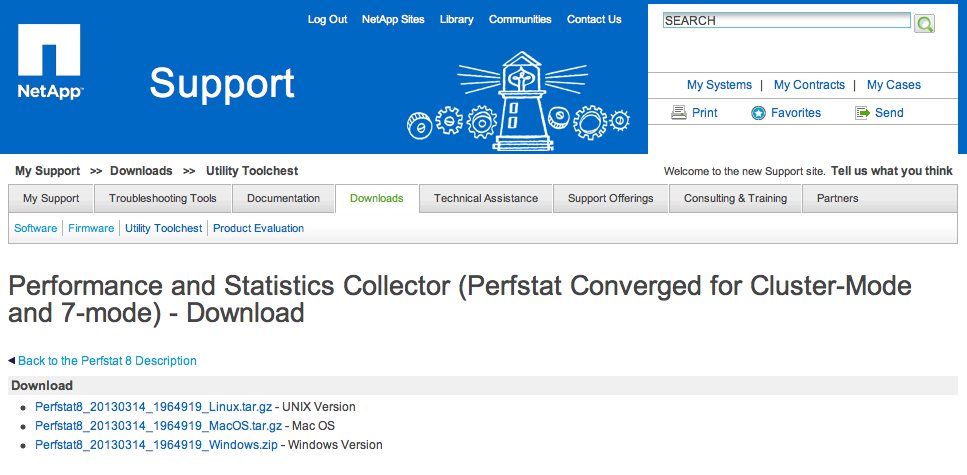Click the Print printer icon
The image size is (967, 475).
click(679, 113)
